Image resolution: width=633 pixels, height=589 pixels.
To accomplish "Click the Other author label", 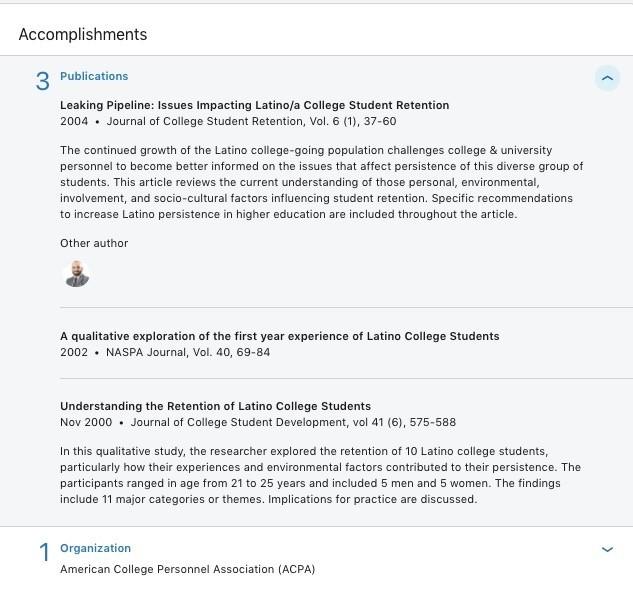I will (x=94, y=243).
